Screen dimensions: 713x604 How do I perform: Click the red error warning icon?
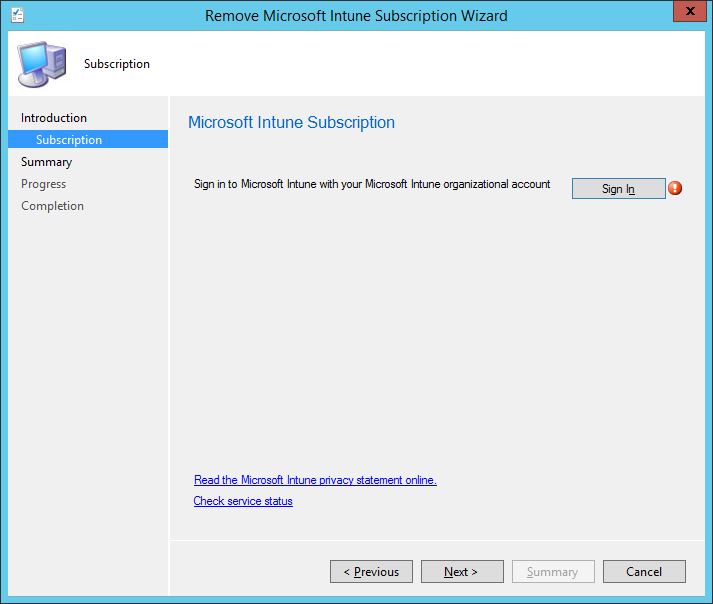pos(675,188)
